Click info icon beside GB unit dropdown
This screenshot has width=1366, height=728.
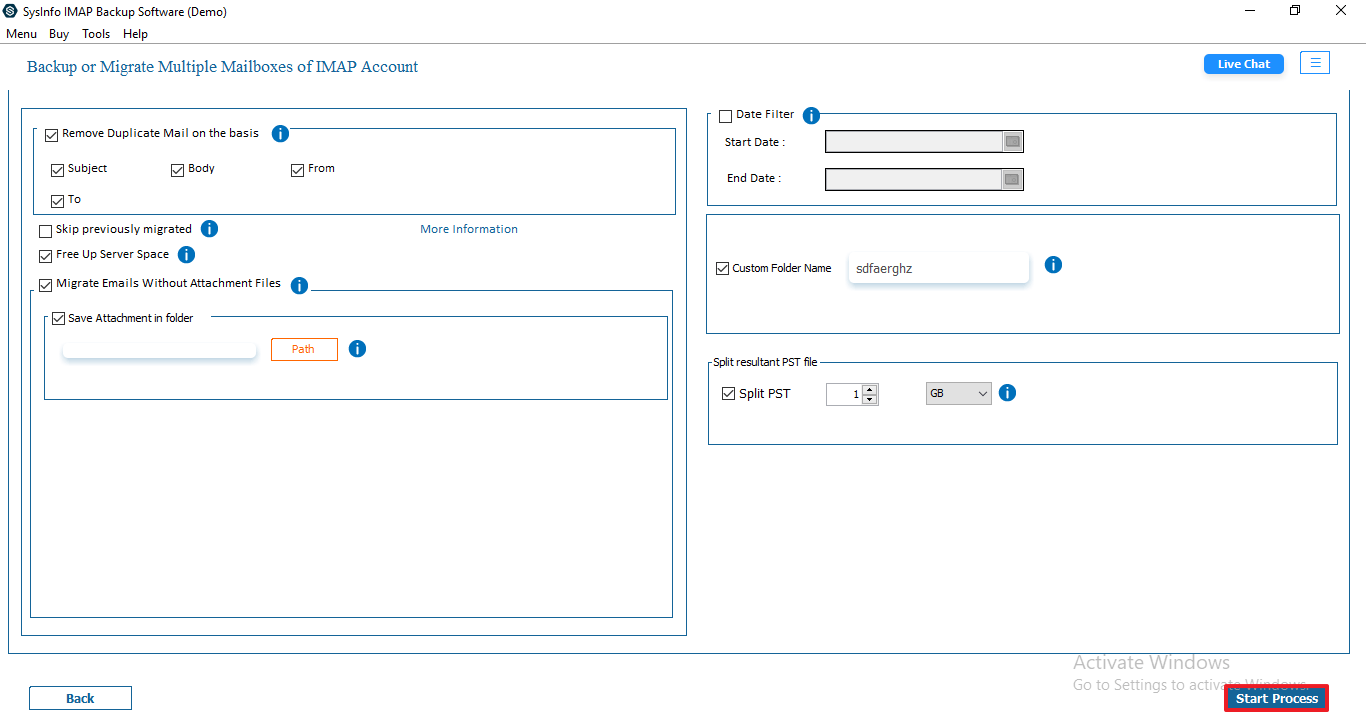click(1007, 393)
